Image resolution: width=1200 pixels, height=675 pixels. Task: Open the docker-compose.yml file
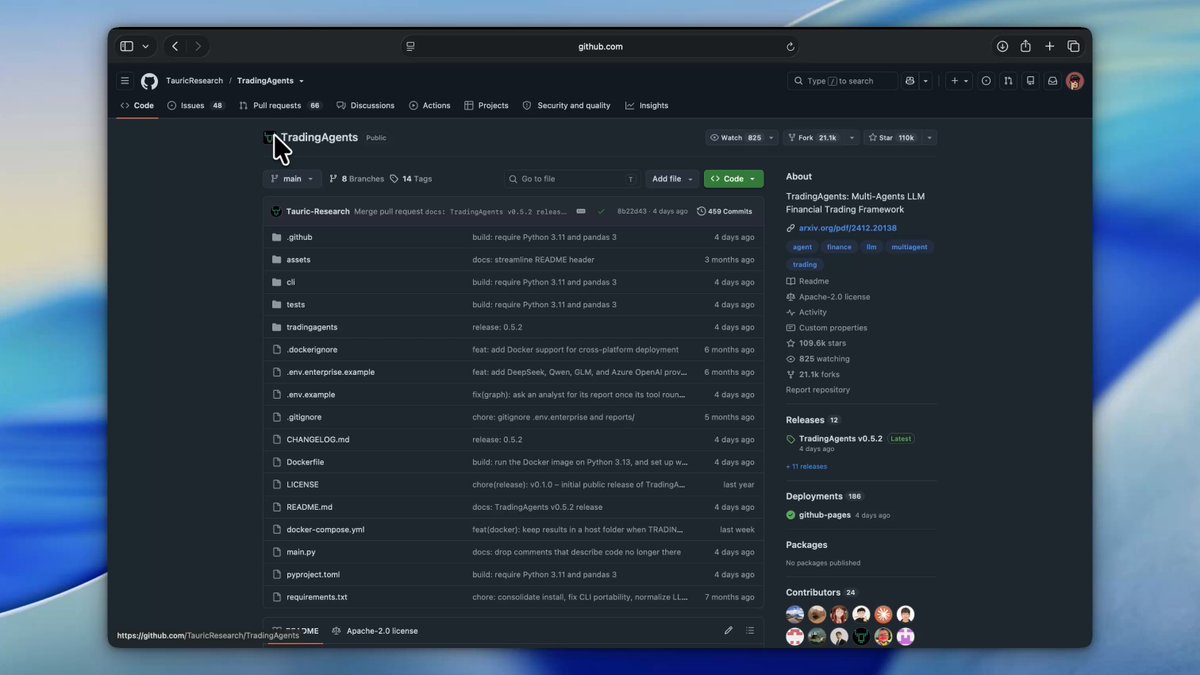pos(325,529)
